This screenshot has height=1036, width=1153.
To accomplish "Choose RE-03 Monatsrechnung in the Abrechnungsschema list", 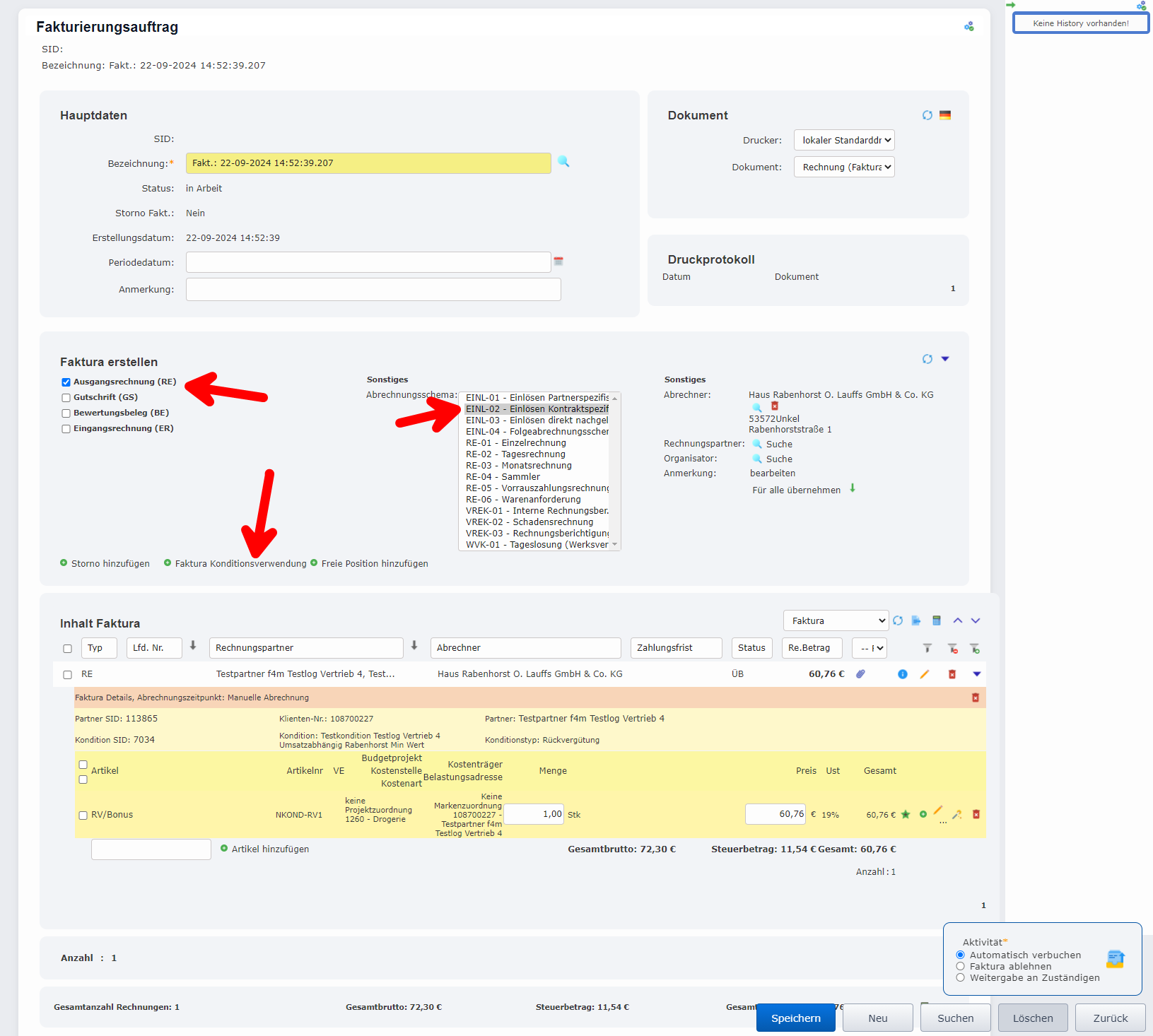I will pyautogui.click(x=518, y=465).
